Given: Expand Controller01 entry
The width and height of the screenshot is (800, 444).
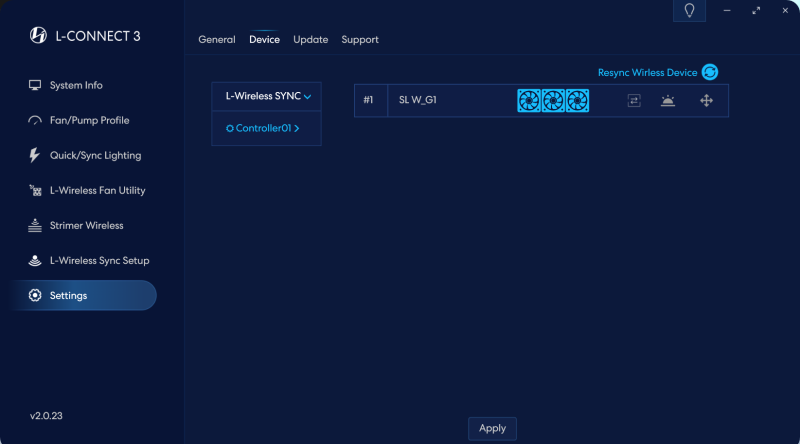Looking at the screenshot, I should pyautogui.click(x=266, y=128).
